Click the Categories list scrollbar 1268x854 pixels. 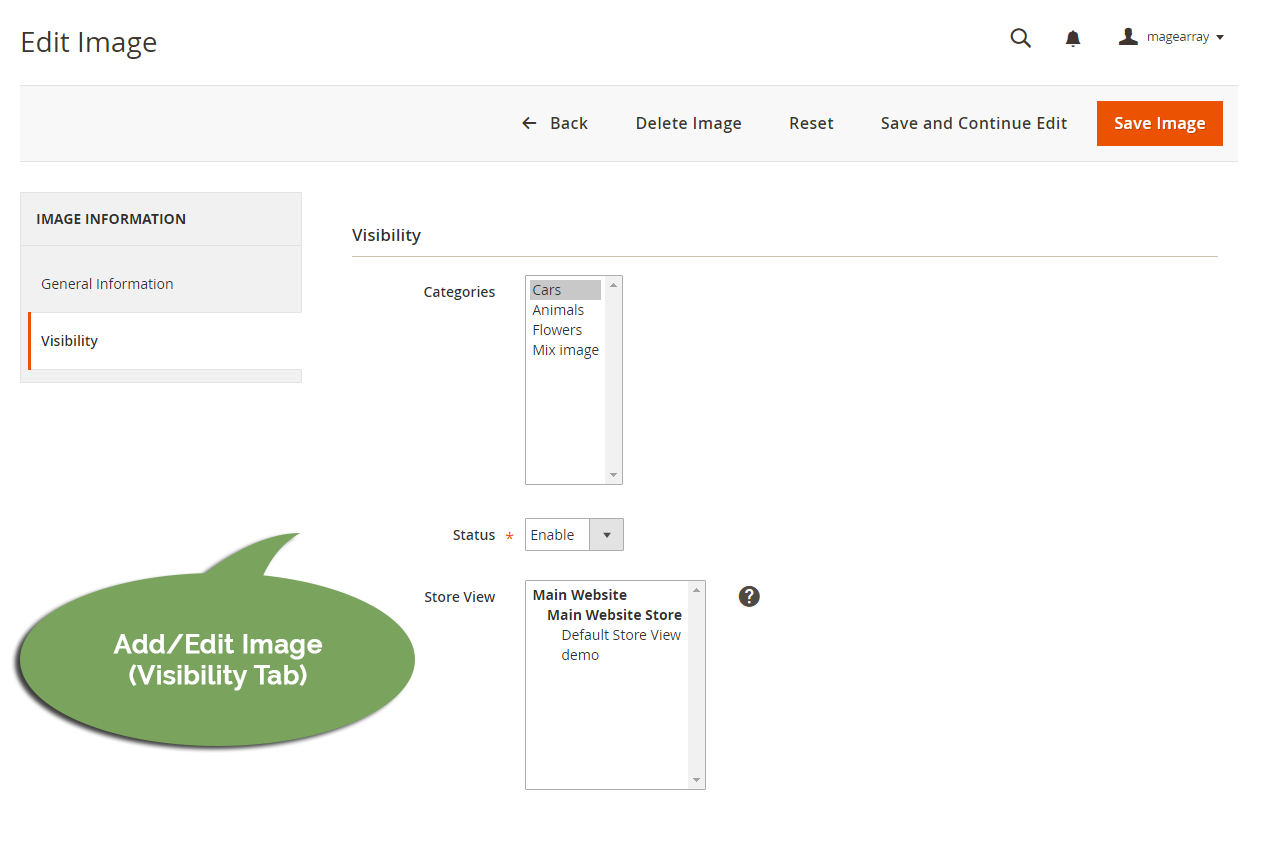(x=613, y=380)
